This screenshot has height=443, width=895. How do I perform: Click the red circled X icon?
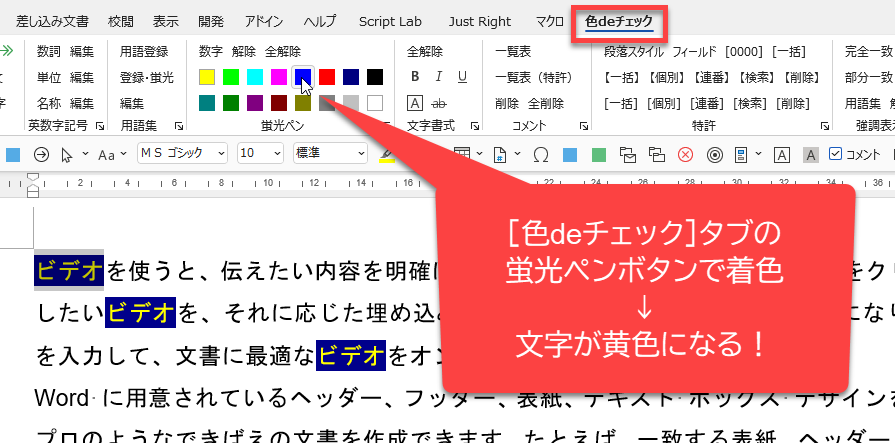point(685,154)
